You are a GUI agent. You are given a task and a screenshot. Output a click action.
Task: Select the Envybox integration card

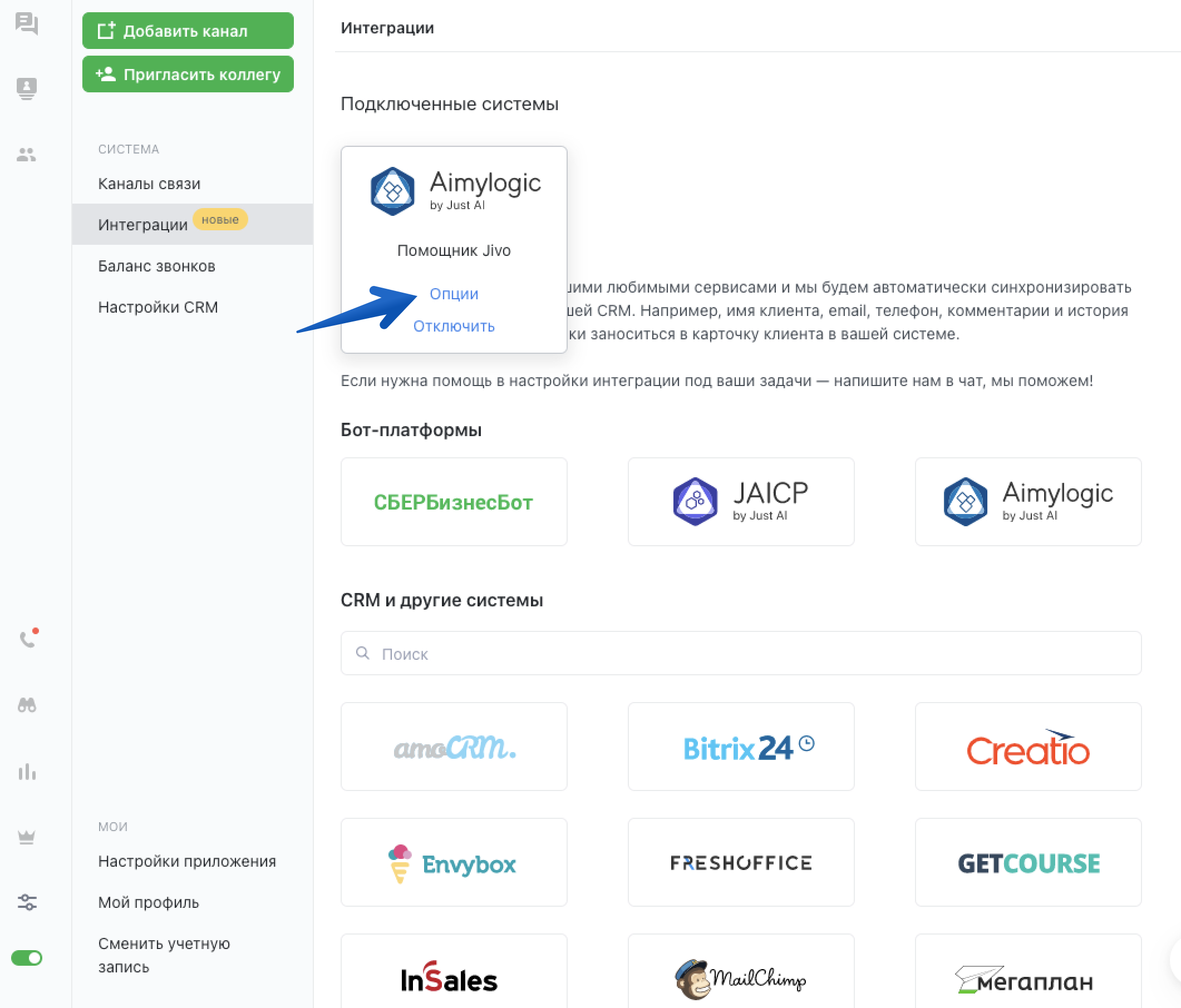454,862
